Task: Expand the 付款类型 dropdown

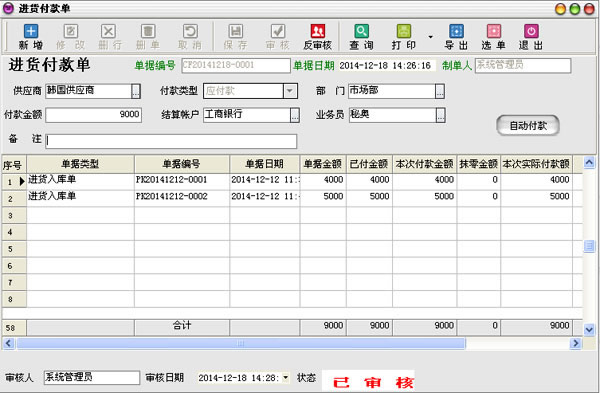Action: pos(290,91)
